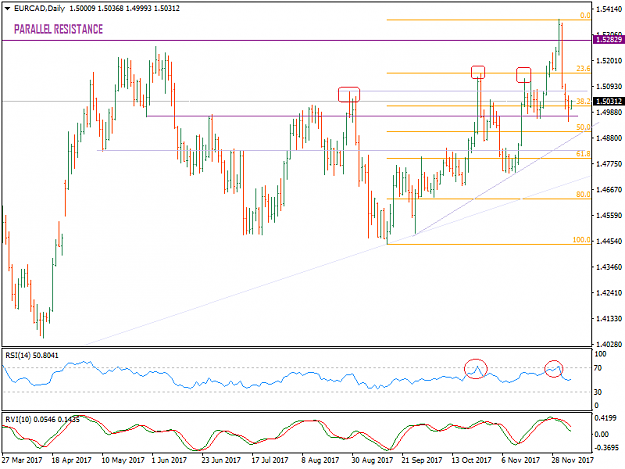Open the chart menu arrow beside EURCAD,Daily

tap(7, 8)
